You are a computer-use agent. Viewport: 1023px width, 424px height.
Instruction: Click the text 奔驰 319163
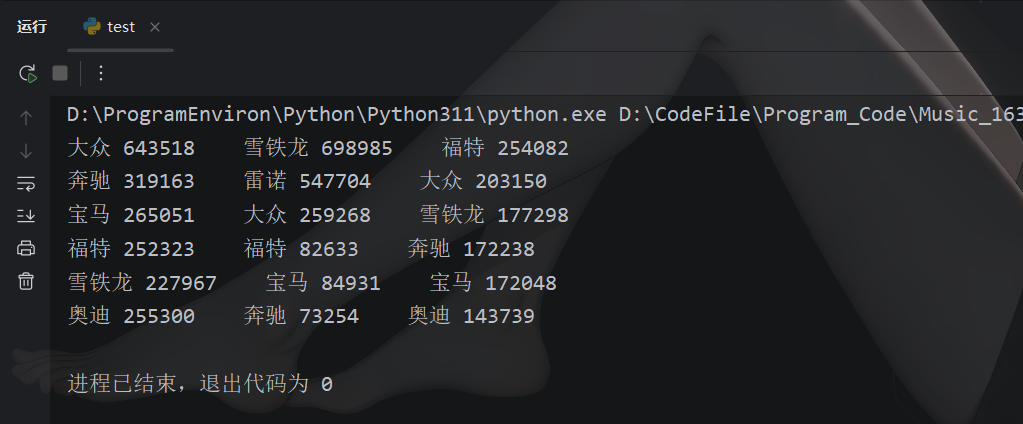click(x=131, y=181)
